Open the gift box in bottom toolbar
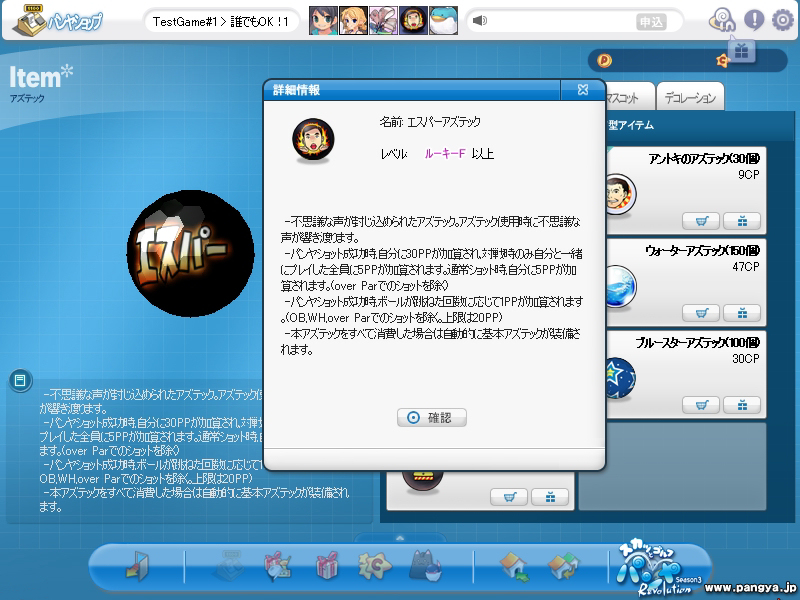 (328, 567)
